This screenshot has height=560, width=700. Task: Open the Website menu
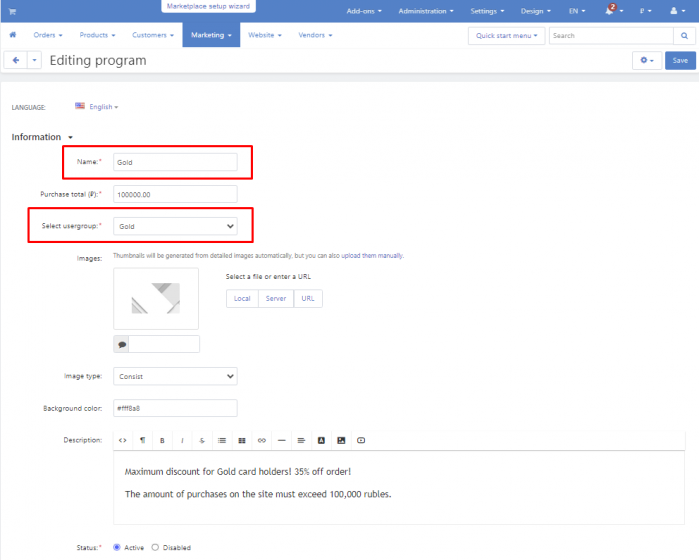[265, 35]
